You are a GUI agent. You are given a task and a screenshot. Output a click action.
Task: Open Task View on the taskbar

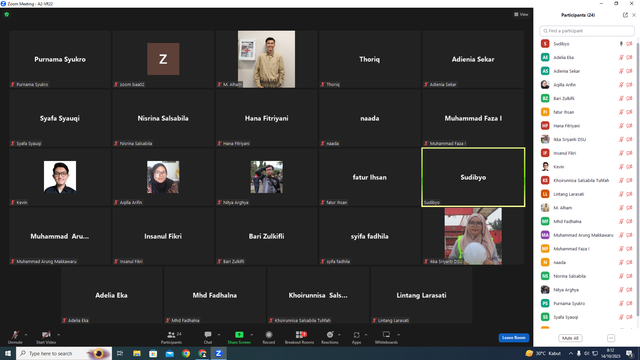[120, 353]
